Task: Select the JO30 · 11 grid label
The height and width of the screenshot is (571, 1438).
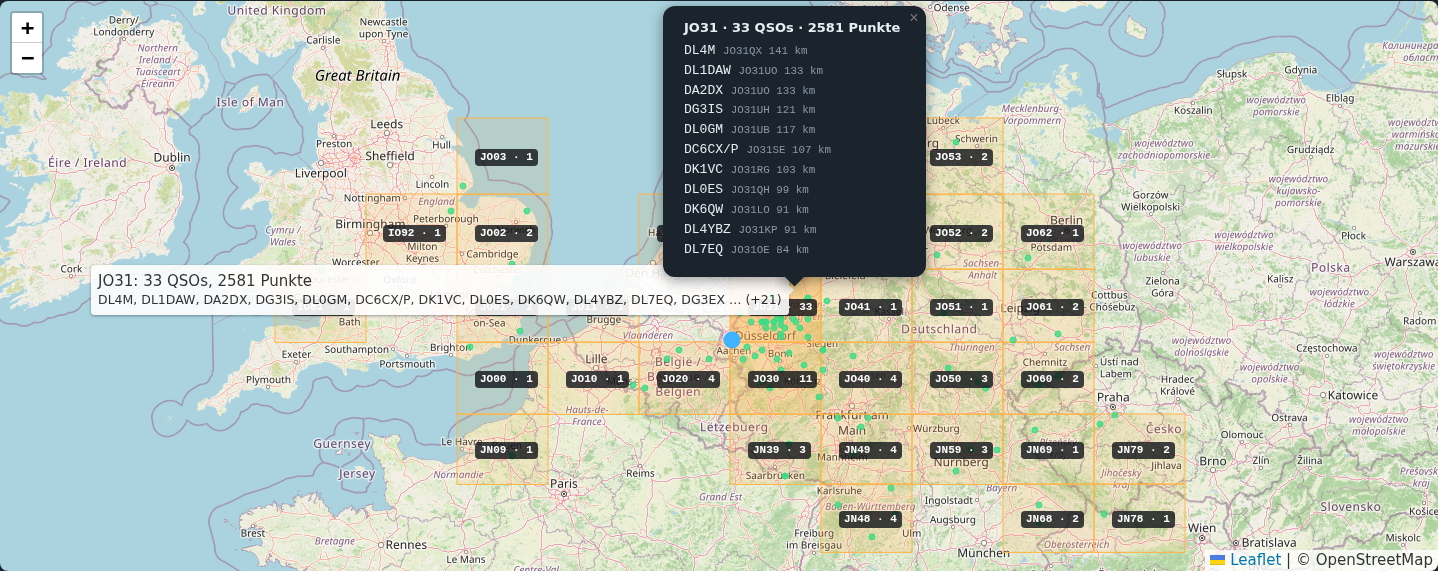Action: (x=783, y=379)
